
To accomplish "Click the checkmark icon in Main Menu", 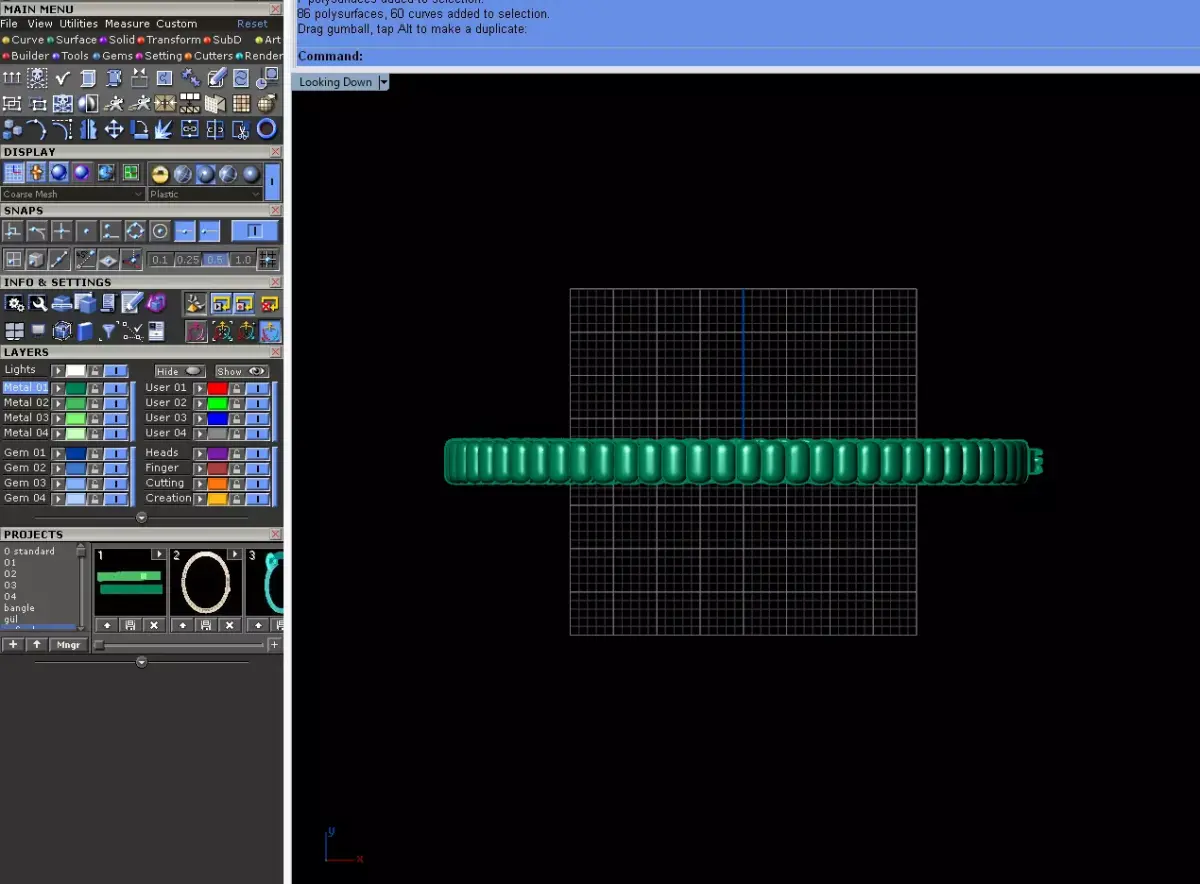I will point(63,78).
